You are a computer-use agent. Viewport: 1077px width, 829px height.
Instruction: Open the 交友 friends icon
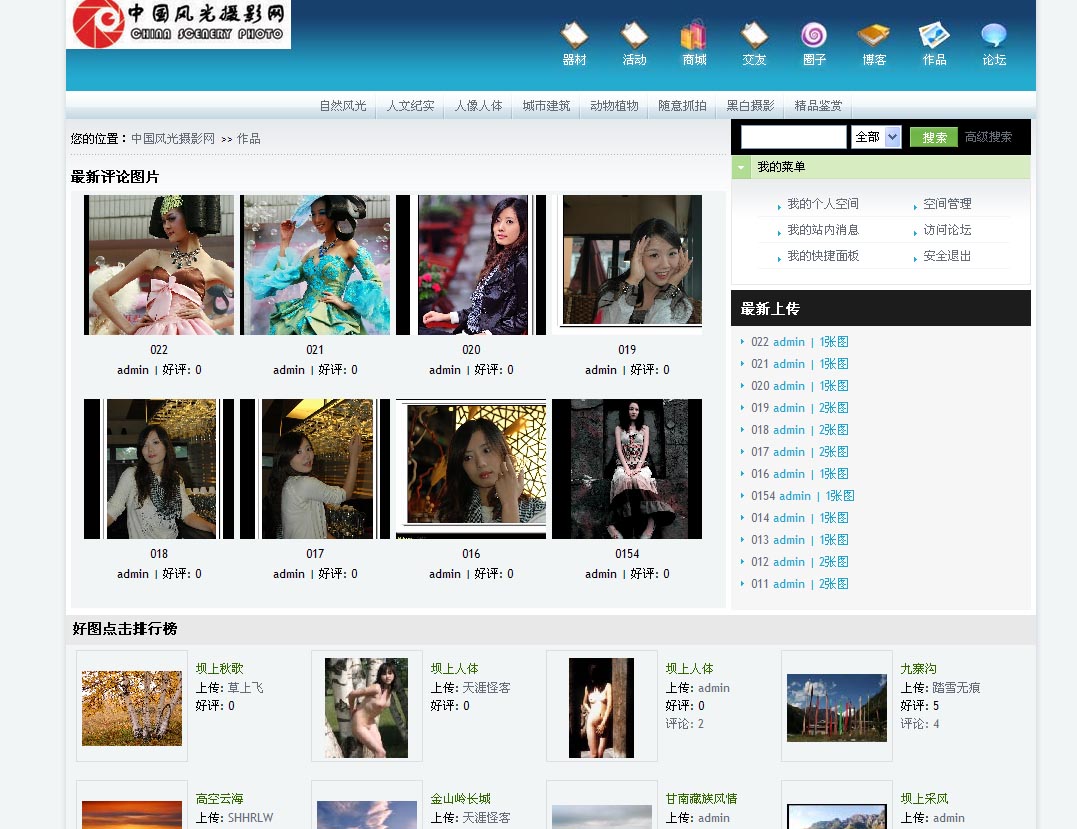753,43
